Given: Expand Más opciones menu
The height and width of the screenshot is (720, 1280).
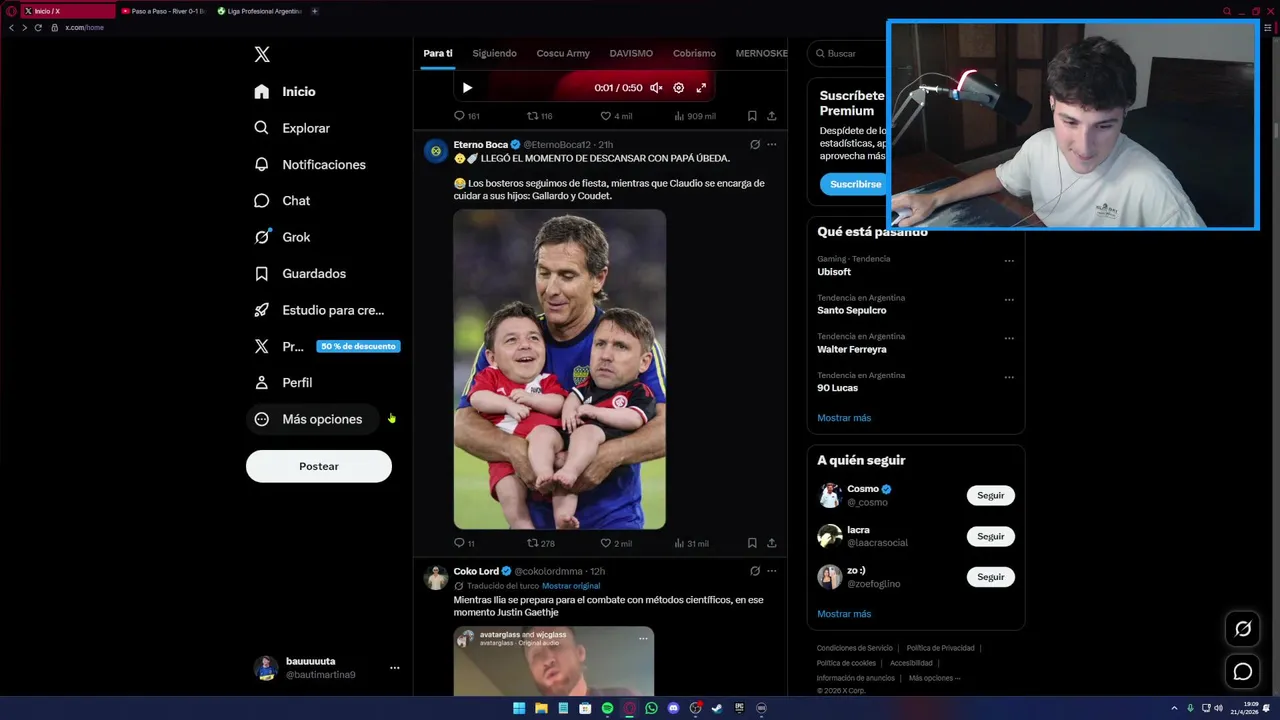Looking at the screenshot, I should pyautogui.click(x=312, y=419).
